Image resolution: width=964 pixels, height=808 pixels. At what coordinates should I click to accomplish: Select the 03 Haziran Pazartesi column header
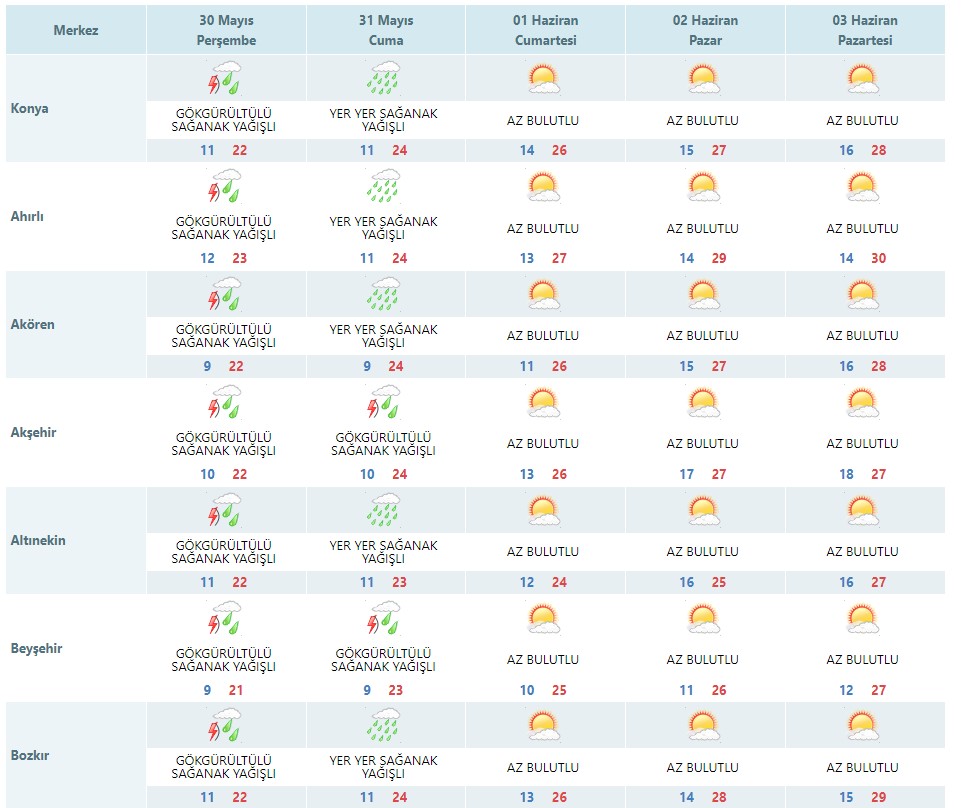pos(865,30)
